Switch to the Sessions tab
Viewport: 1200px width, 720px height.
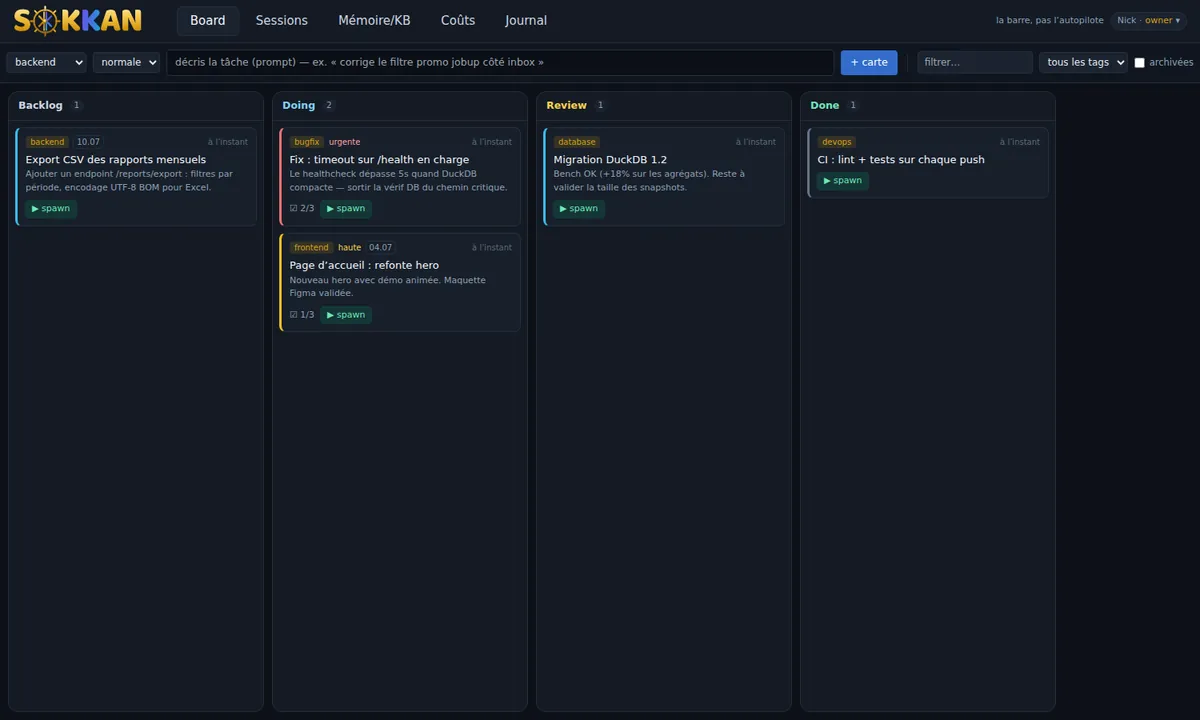point(282,20)
